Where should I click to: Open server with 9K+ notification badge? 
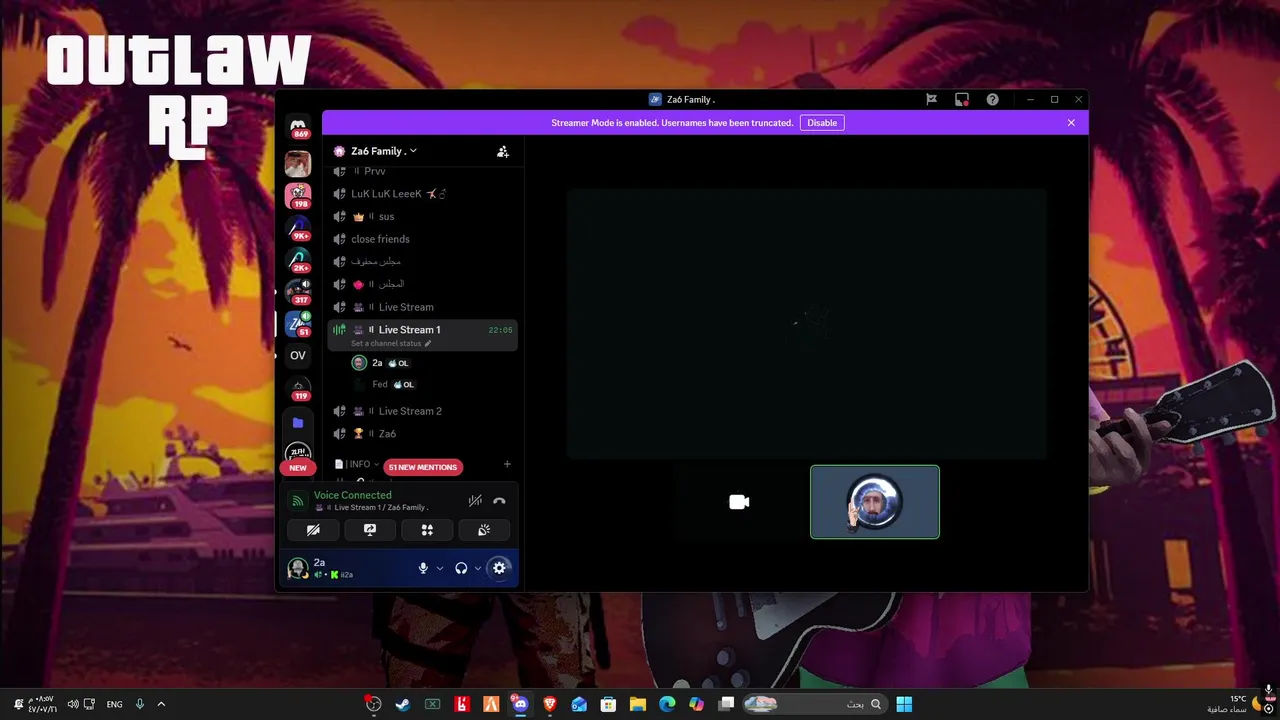[298, 229]
